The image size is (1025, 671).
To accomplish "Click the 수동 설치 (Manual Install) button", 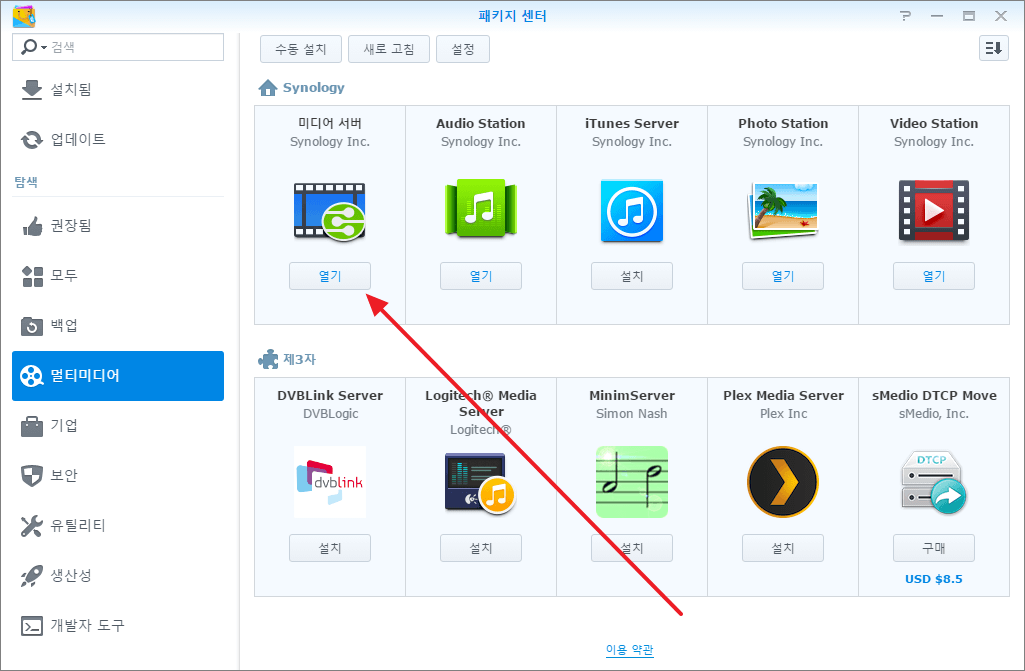I will click(301, 49).
